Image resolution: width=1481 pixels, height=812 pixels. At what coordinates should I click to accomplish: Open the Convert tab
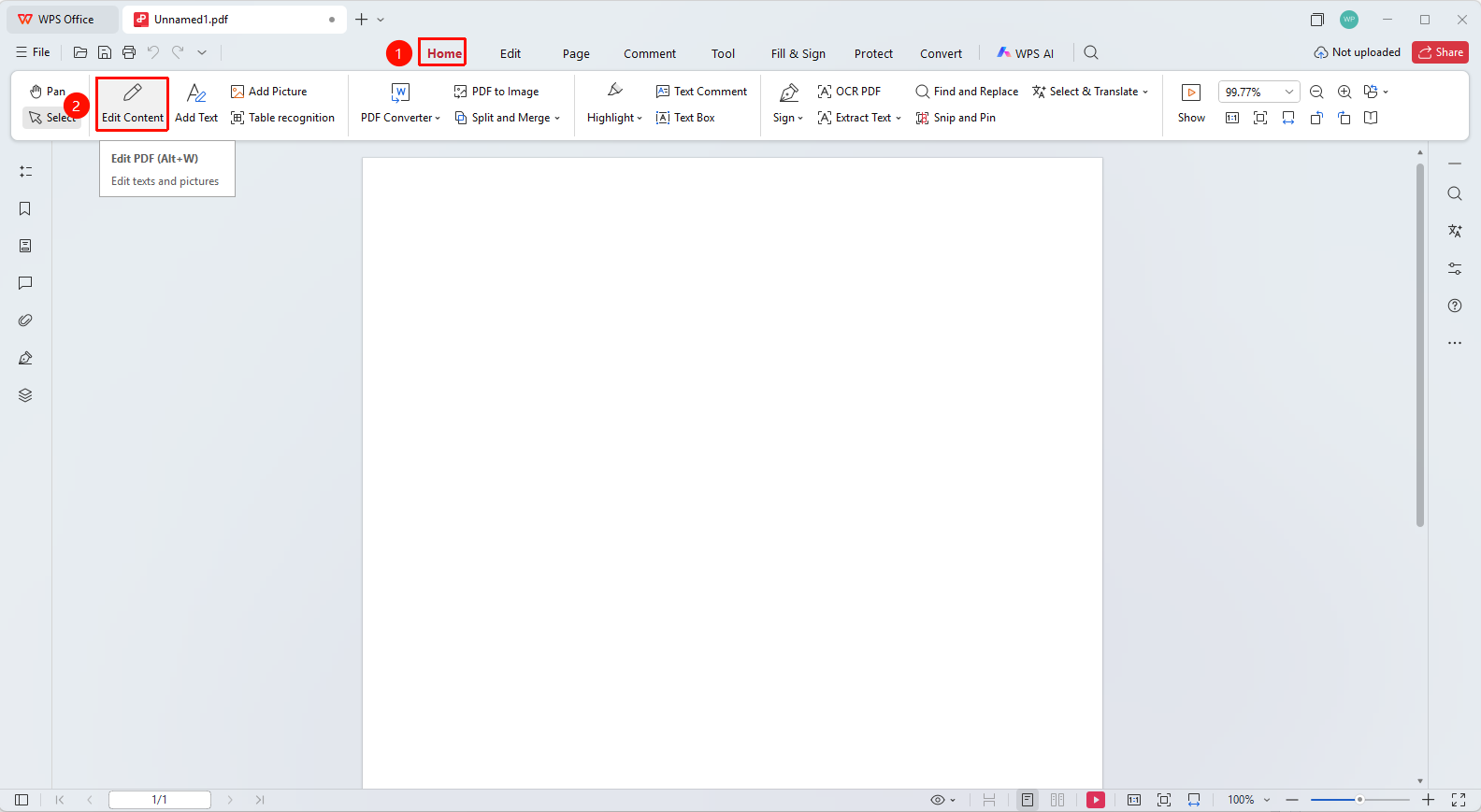[x=941, y=53]
